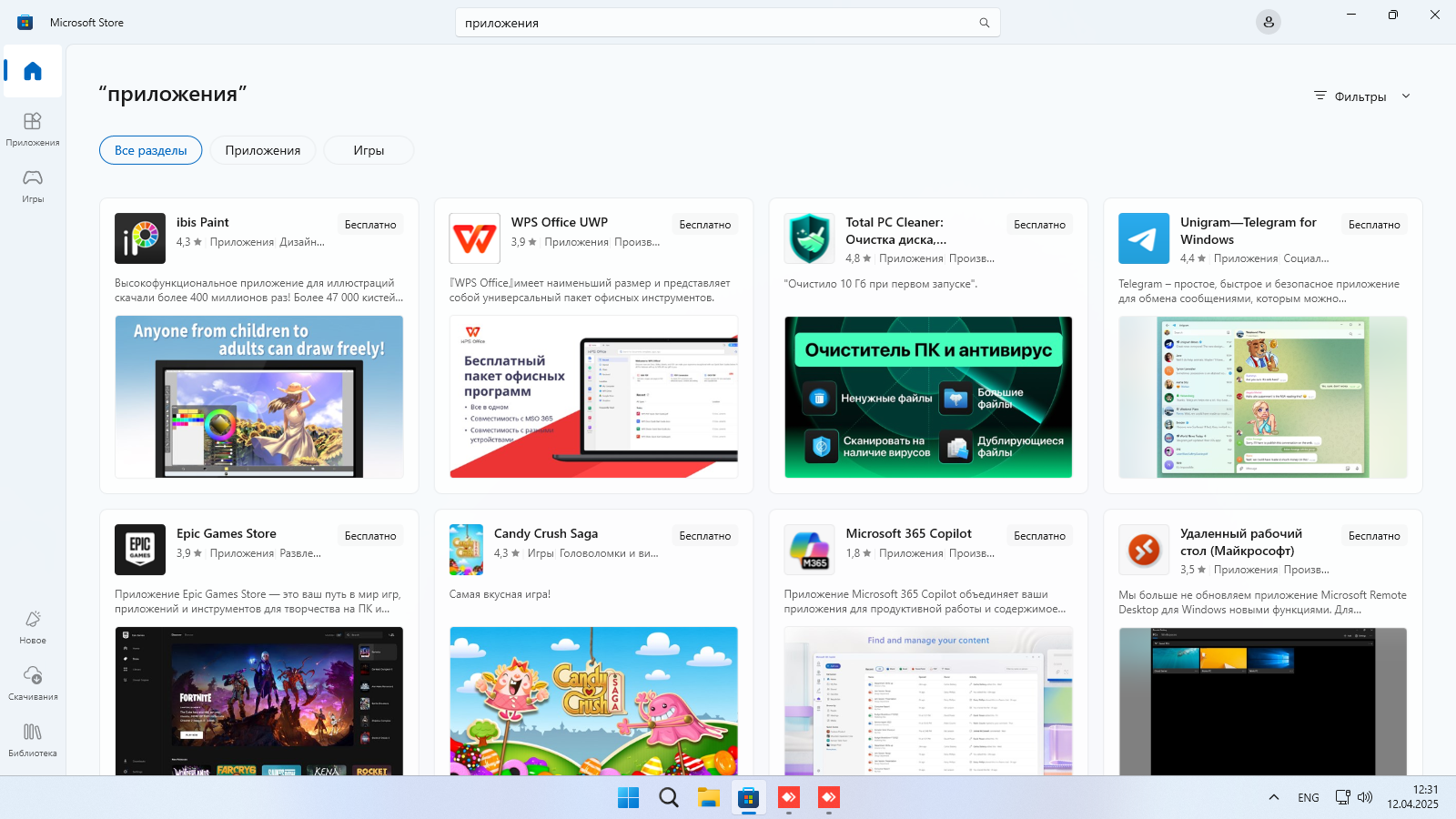1456x819 pixels.
Task: Click the ibis Paint app icon
Action: [140, 238]
